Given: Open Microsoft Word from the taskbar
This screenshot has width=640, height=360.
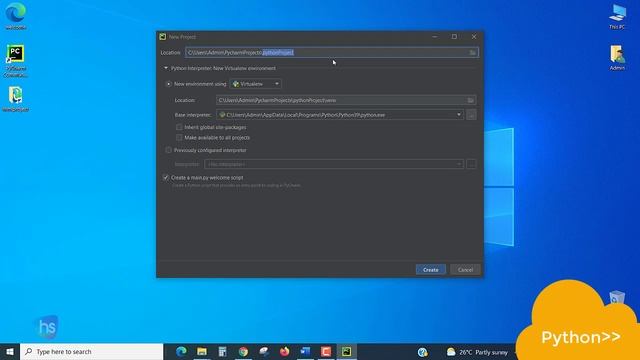Looking at the screenshot, I should pyautogui.click(x=305, y=351).
